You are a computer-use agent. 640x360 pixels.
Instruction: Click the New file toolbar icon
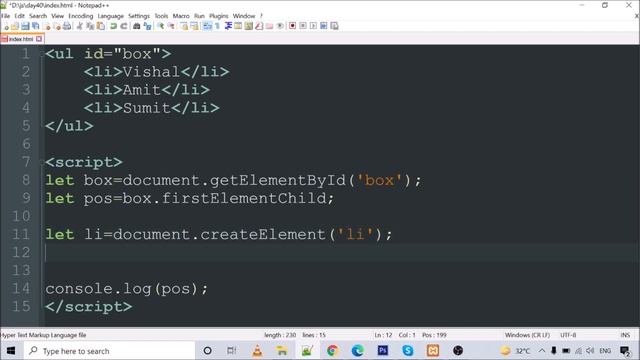pyautogui.click(x=7, y=26)
